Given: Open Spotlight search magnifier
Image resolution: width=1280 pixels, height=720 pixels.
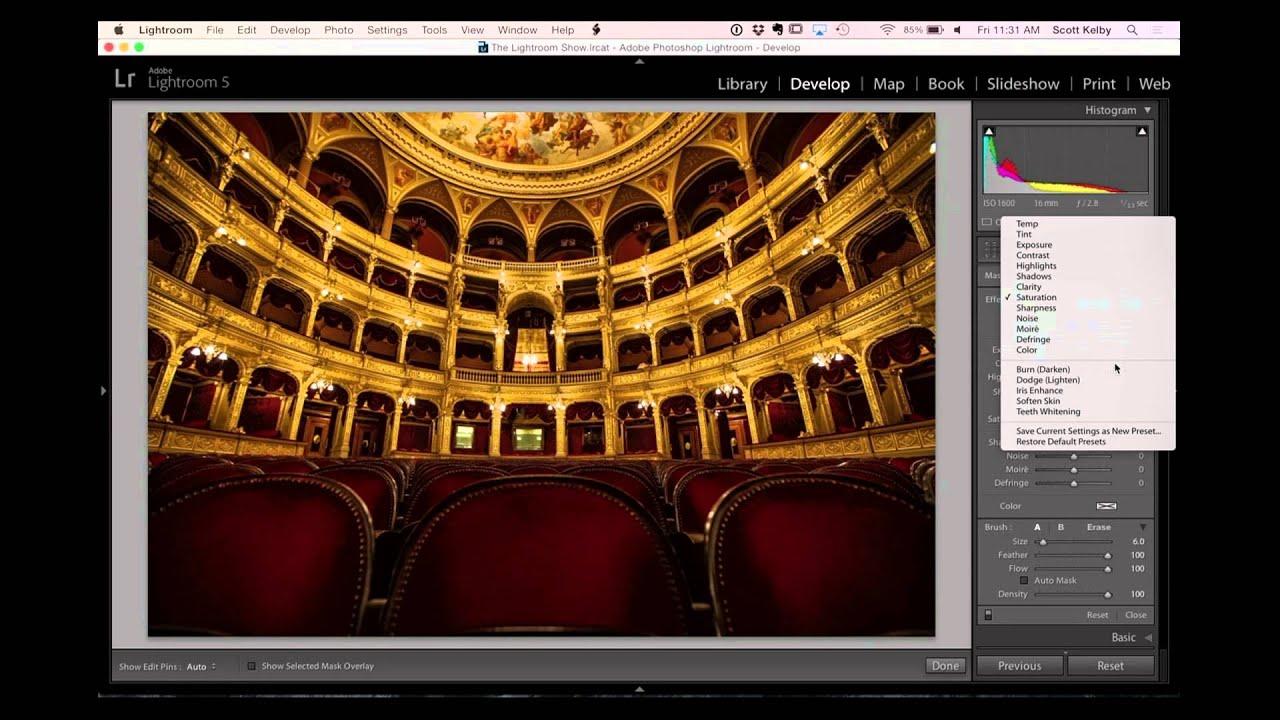Looking at the screenshot, I should [1133, 30].
